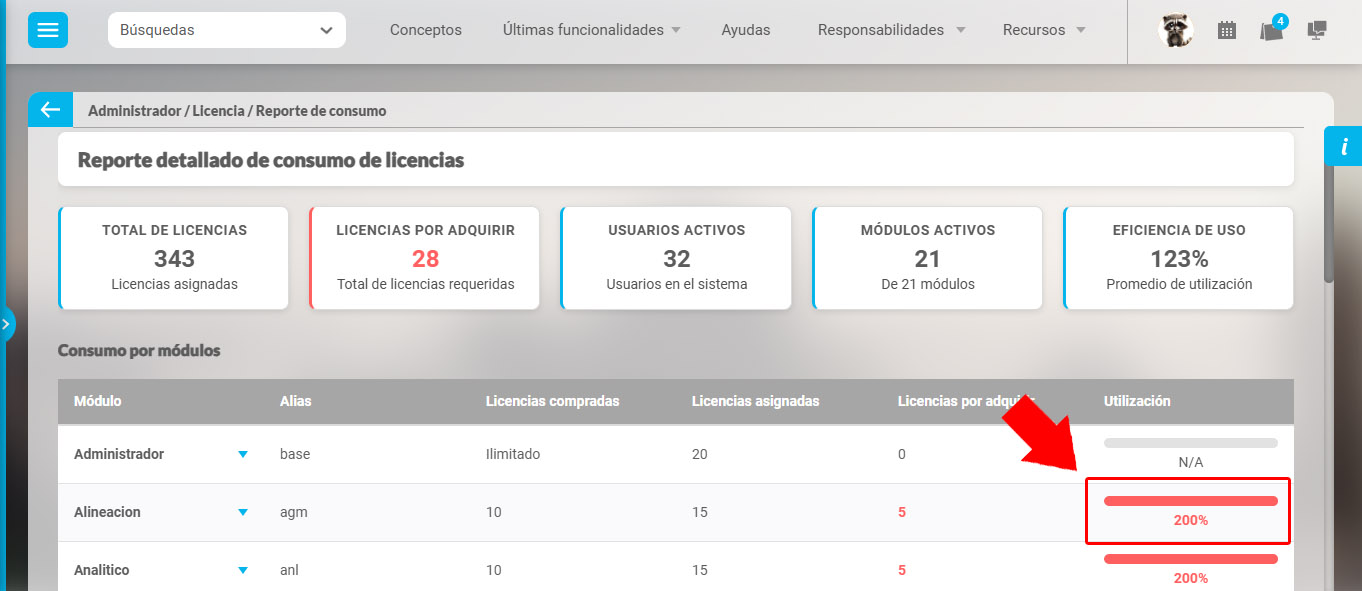Open the Recursos menu

(1037, 29)
